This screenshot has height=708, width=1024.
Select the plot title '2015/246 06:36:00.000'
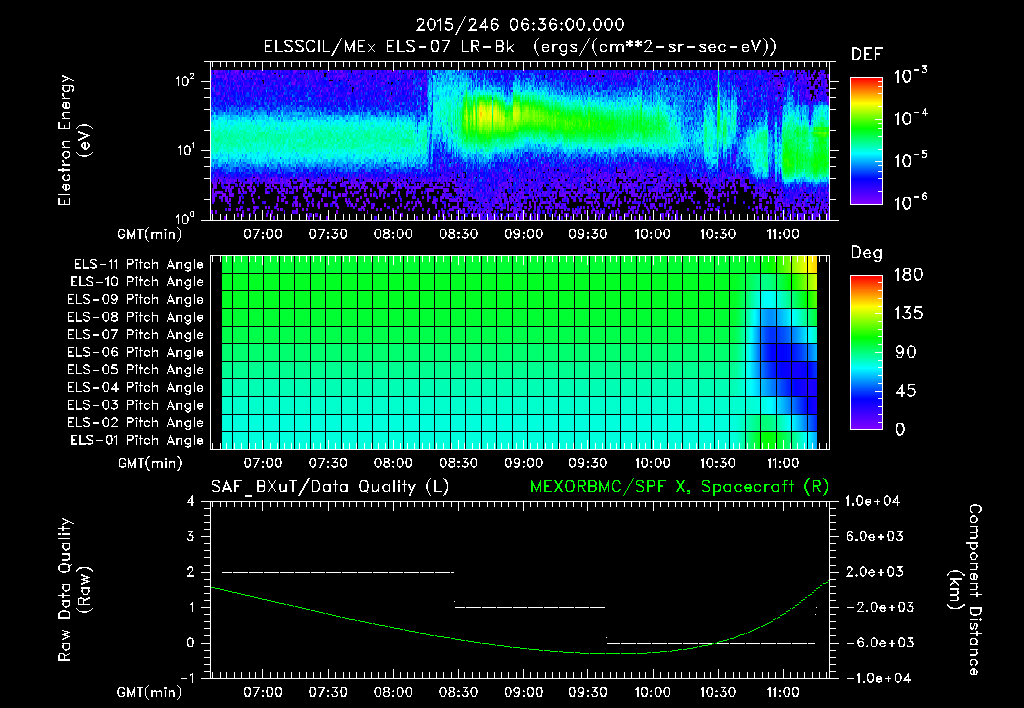click(520, 25)
